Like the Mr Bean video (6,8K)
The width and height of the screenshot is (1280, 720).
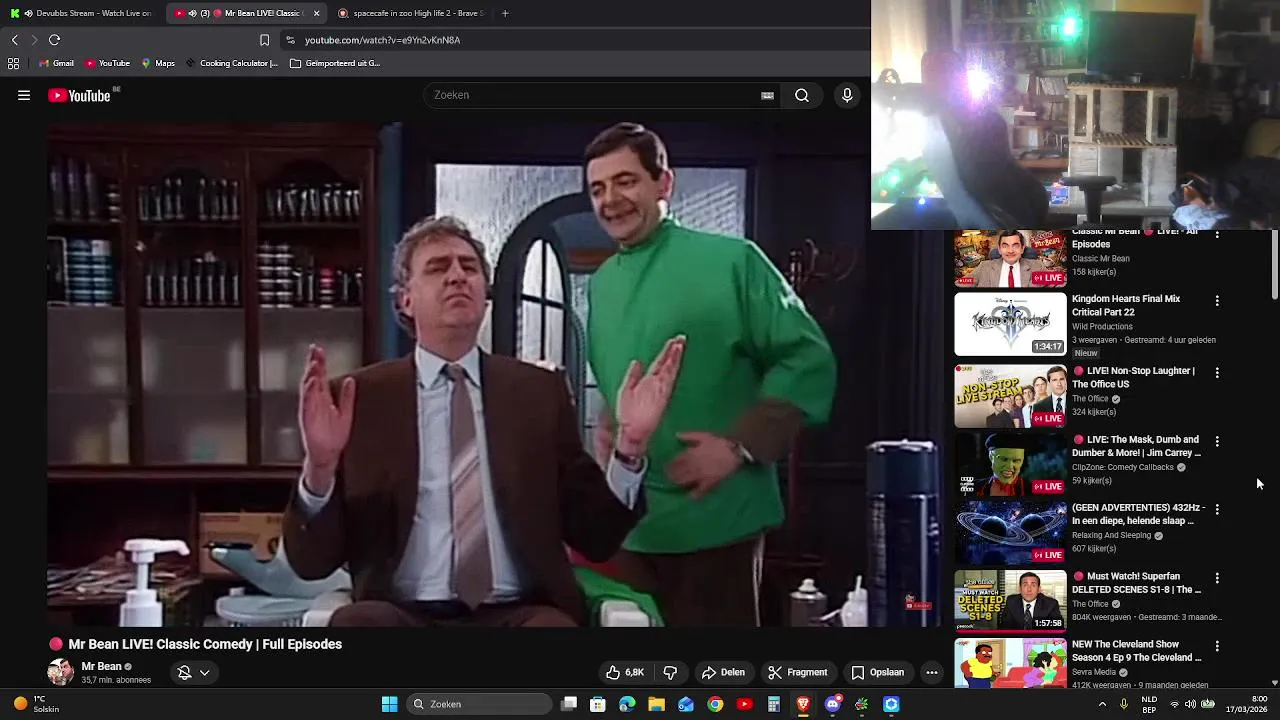pyautogui.click(x=624, y=672)
